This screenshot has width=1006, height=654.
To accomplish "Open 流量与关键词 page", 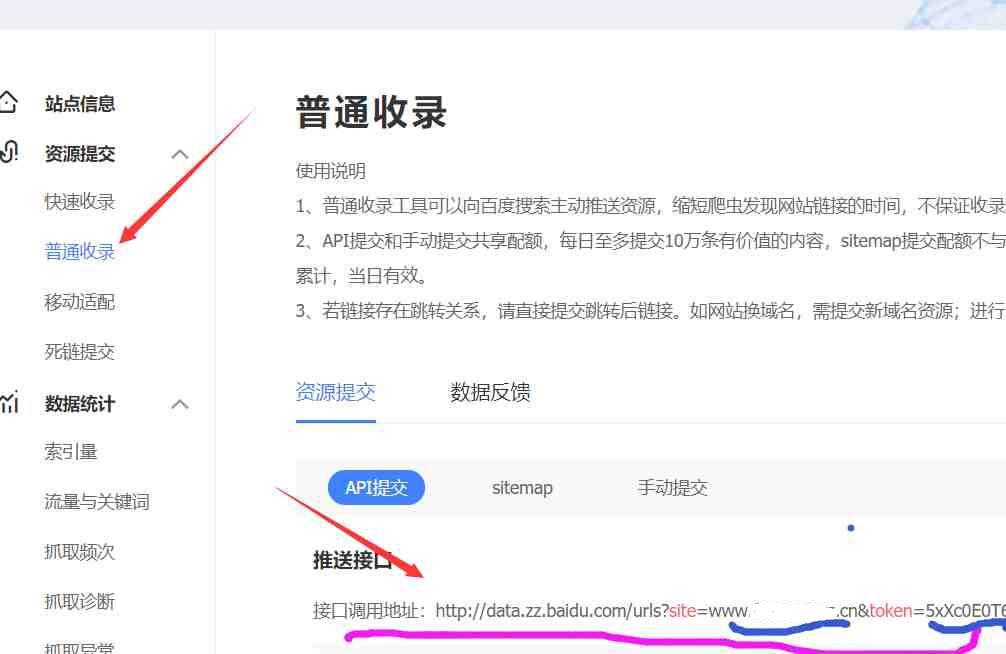I will tap(97, 502).
